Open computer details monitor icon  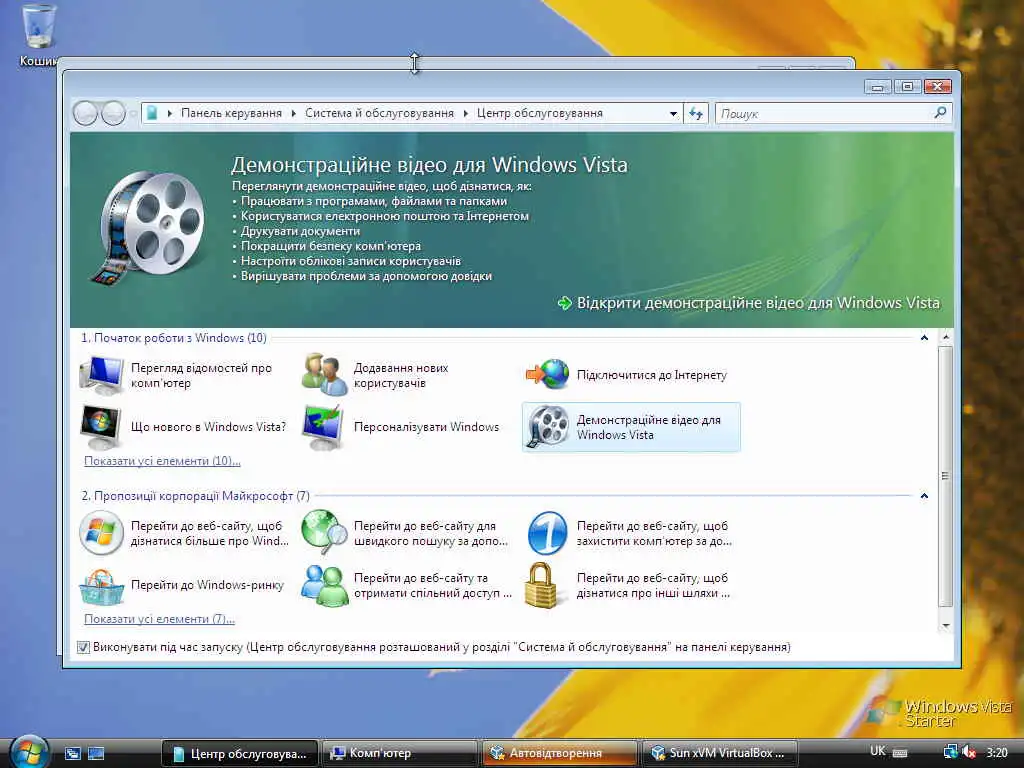101,375
